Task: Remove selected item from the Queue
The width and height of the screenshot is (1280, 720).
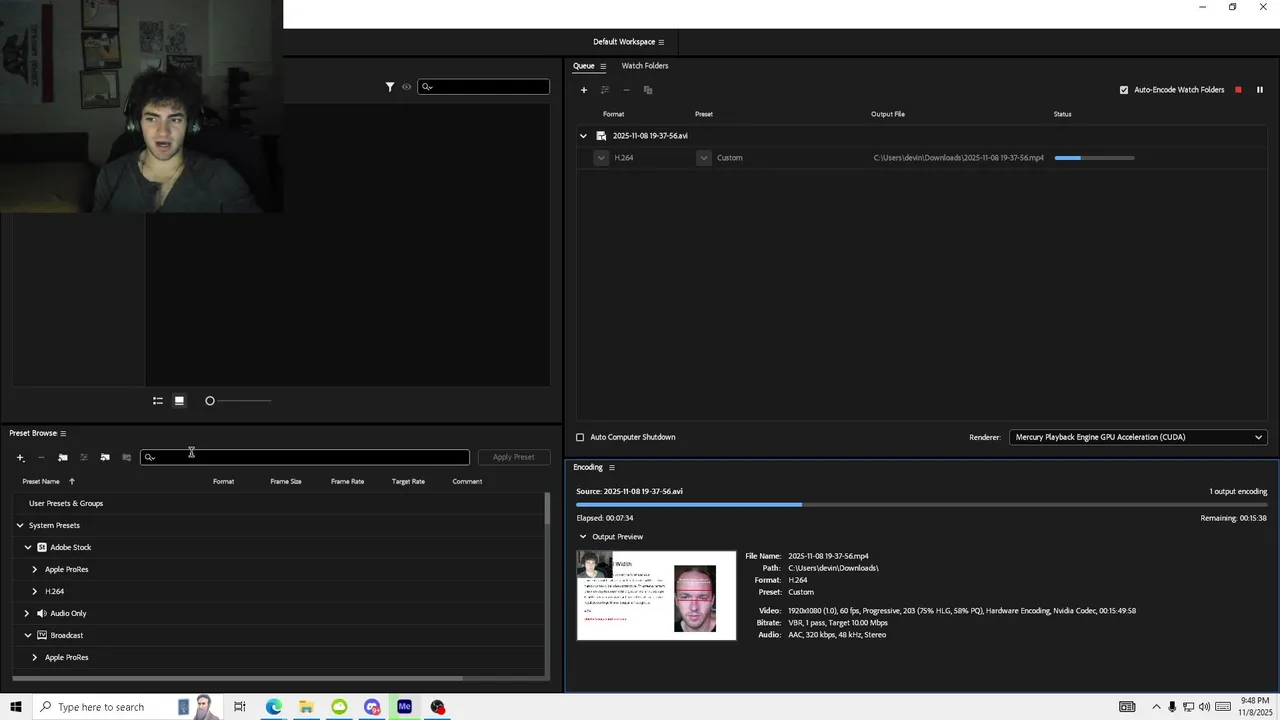Action: 626,90
